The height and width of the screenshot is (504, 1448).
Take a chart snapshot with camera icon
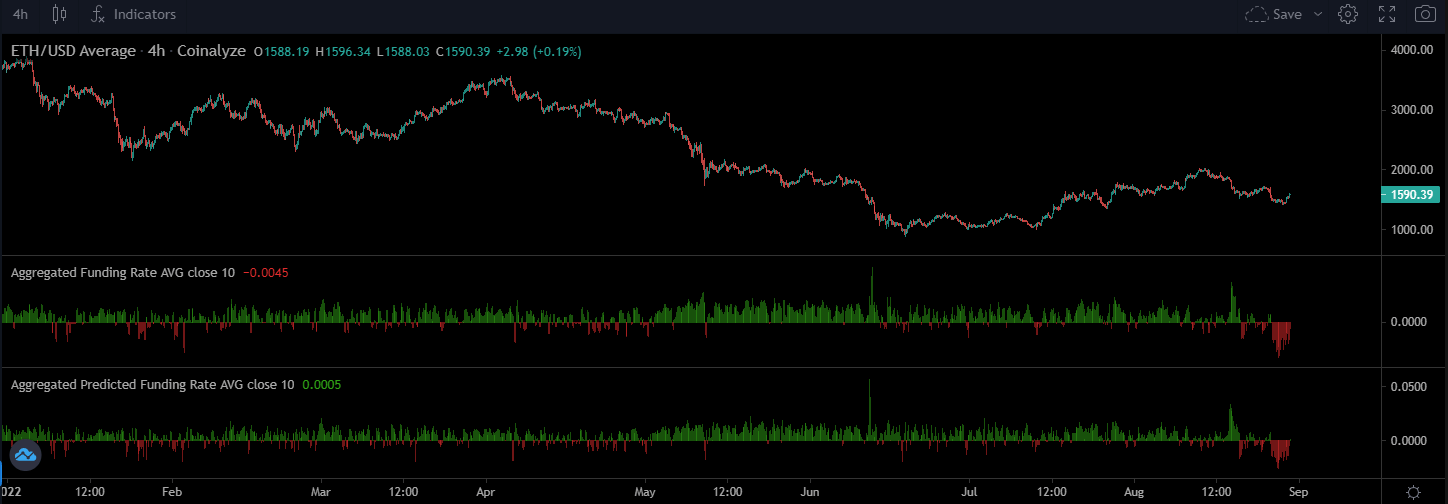click(x=1425, y=14)
